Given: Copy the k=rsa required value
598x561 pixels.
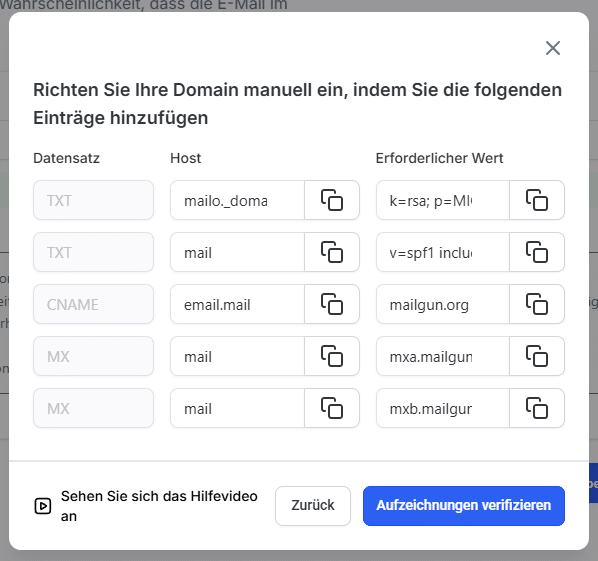Looking at the screenshot, I should [x=537, y=200].
